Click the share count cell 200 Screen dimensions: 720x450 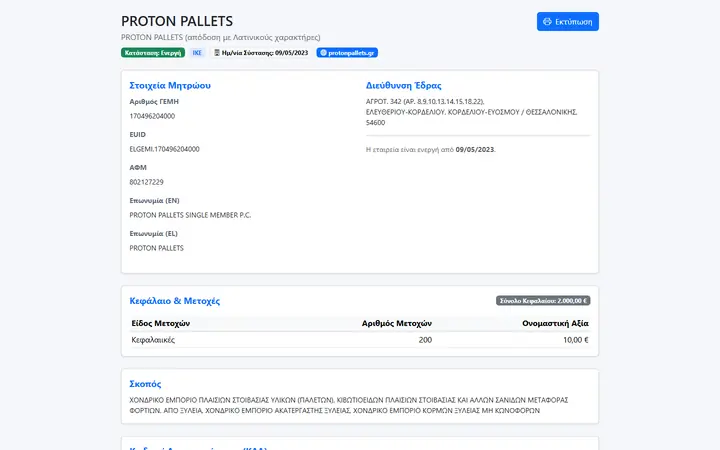425,340
